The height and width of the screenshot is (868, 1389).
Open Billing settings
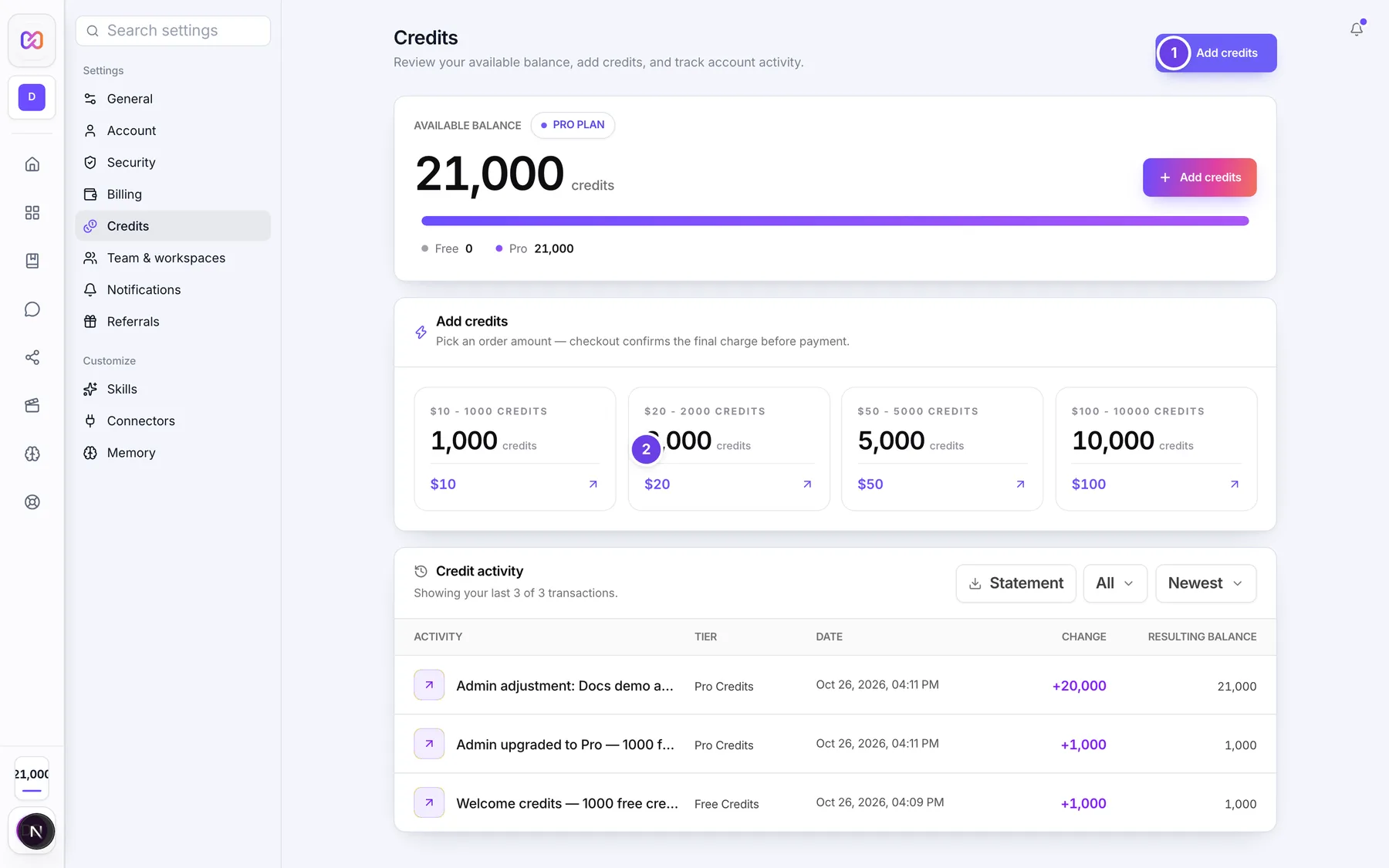tap(173, 194)
